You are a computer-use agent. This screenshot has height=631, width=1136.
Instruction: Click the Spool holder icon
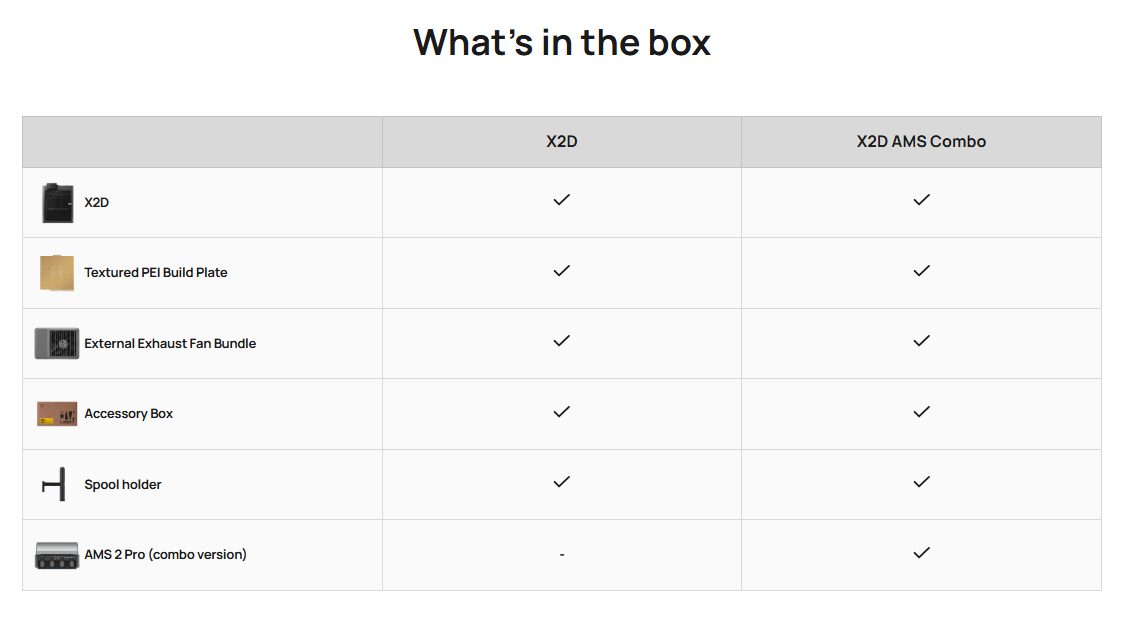point(55,484)
